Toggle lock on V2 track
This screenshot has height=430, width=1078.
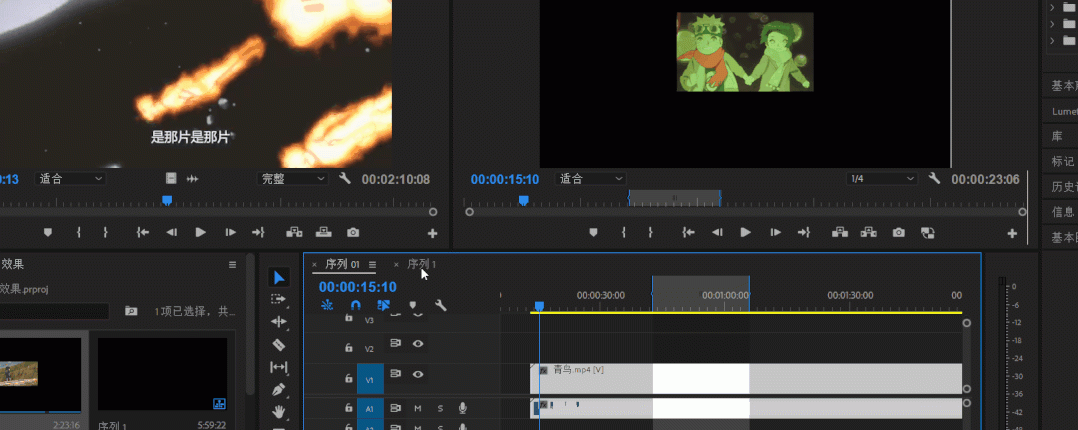[349, 349]
